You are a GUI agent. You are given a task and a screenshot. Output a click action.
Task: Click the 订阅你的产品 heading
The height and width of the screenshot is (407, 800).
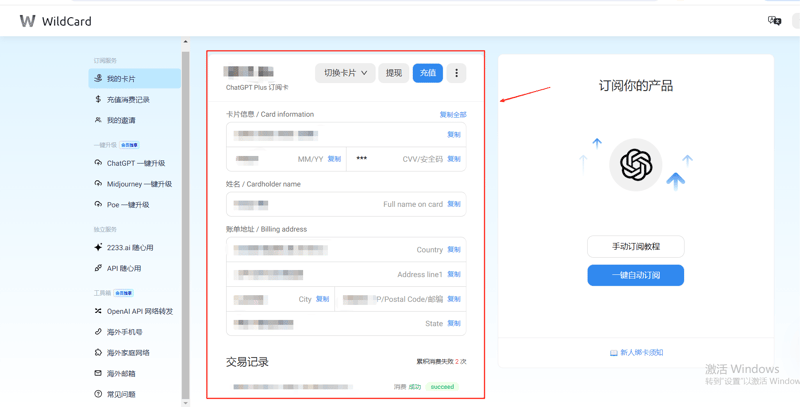636,85
